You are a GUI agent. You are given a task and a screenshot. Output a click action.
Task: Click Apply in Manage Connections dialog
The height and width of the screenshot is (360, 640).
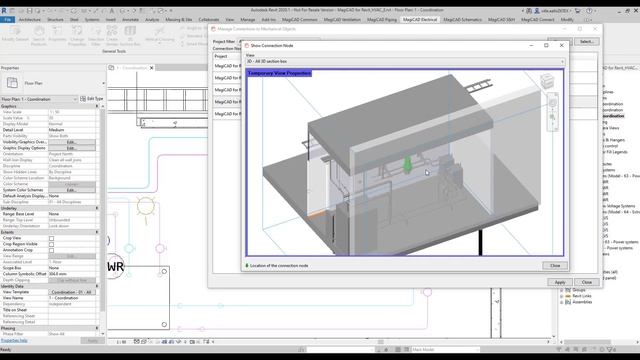tap(560, 282)
